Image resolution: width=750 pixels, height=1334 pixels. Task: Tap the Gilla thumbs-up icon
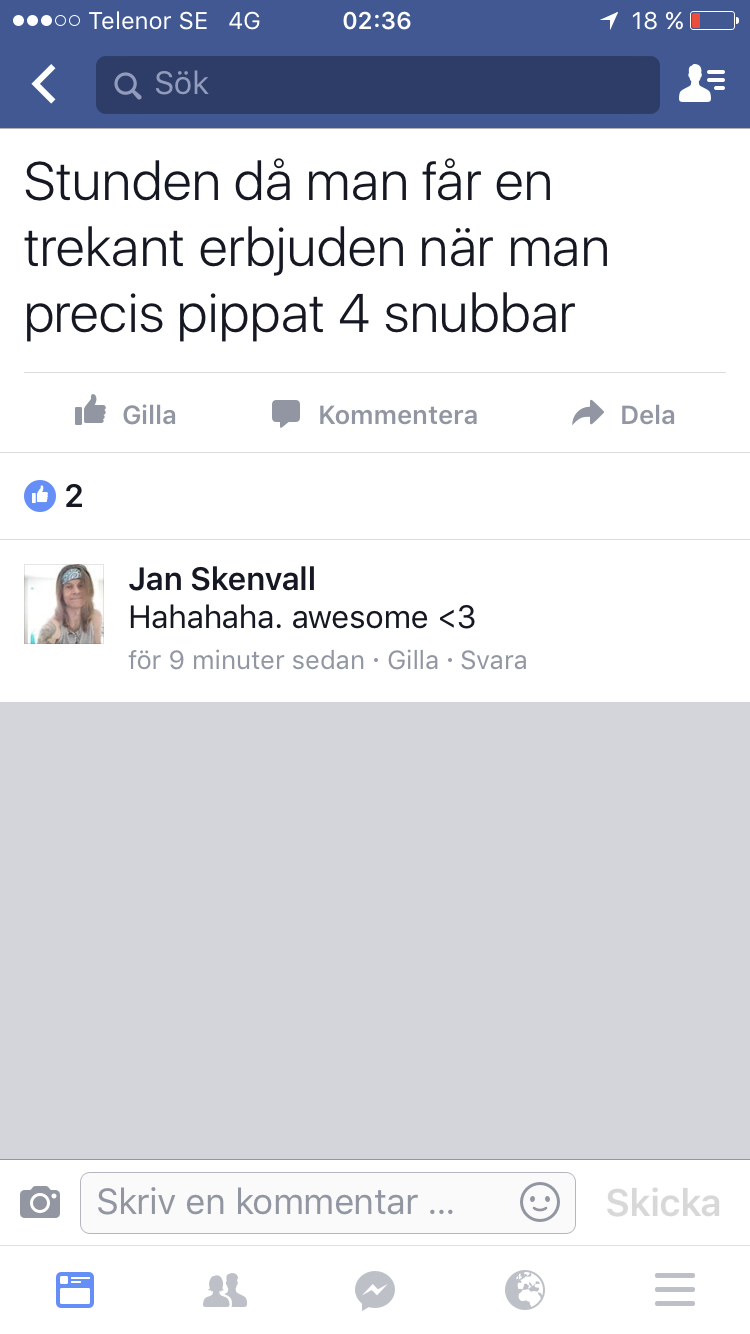click(x=91, y=412)
